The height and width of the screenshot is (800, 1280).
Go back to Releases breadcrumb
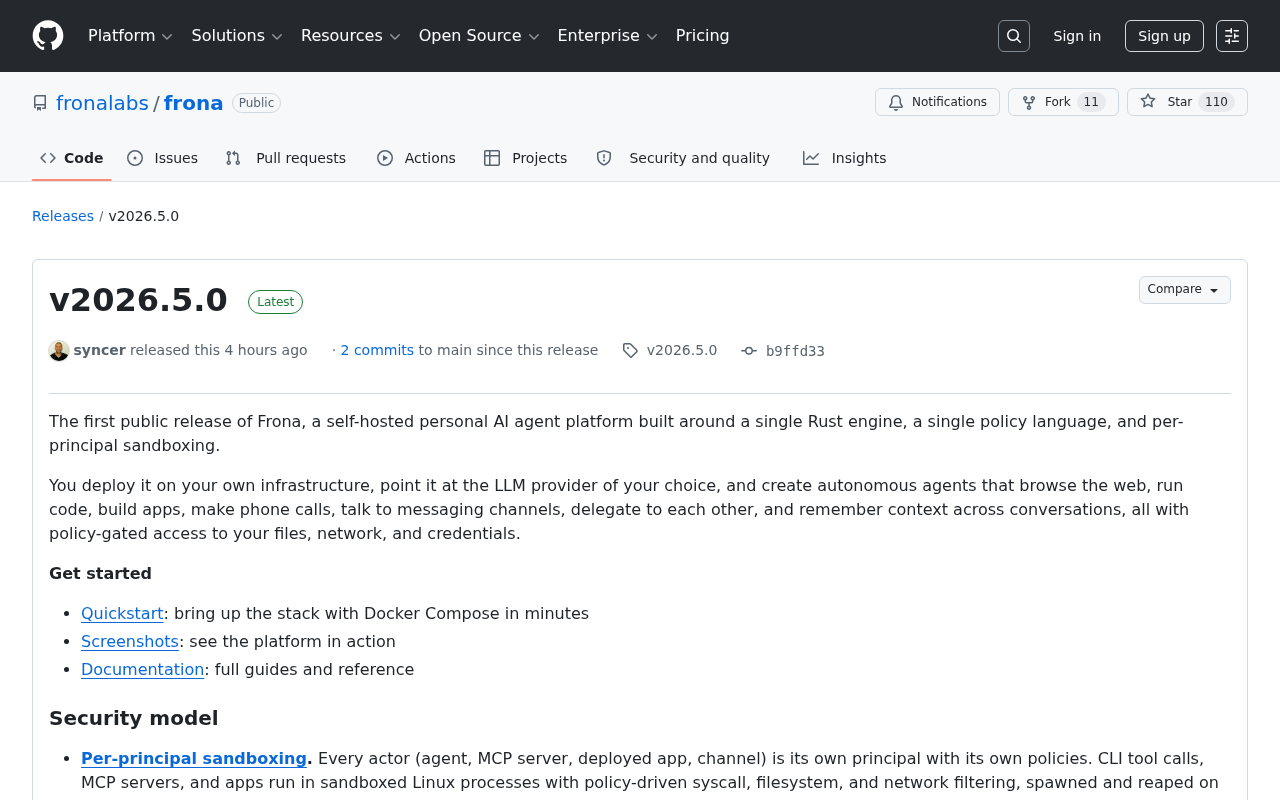click(x=63, y=216)
